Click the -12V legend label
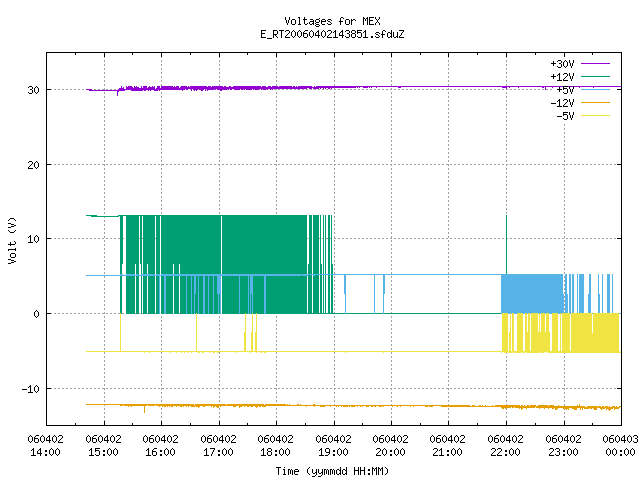Viewport: 640px width, 480px height. 562,103
